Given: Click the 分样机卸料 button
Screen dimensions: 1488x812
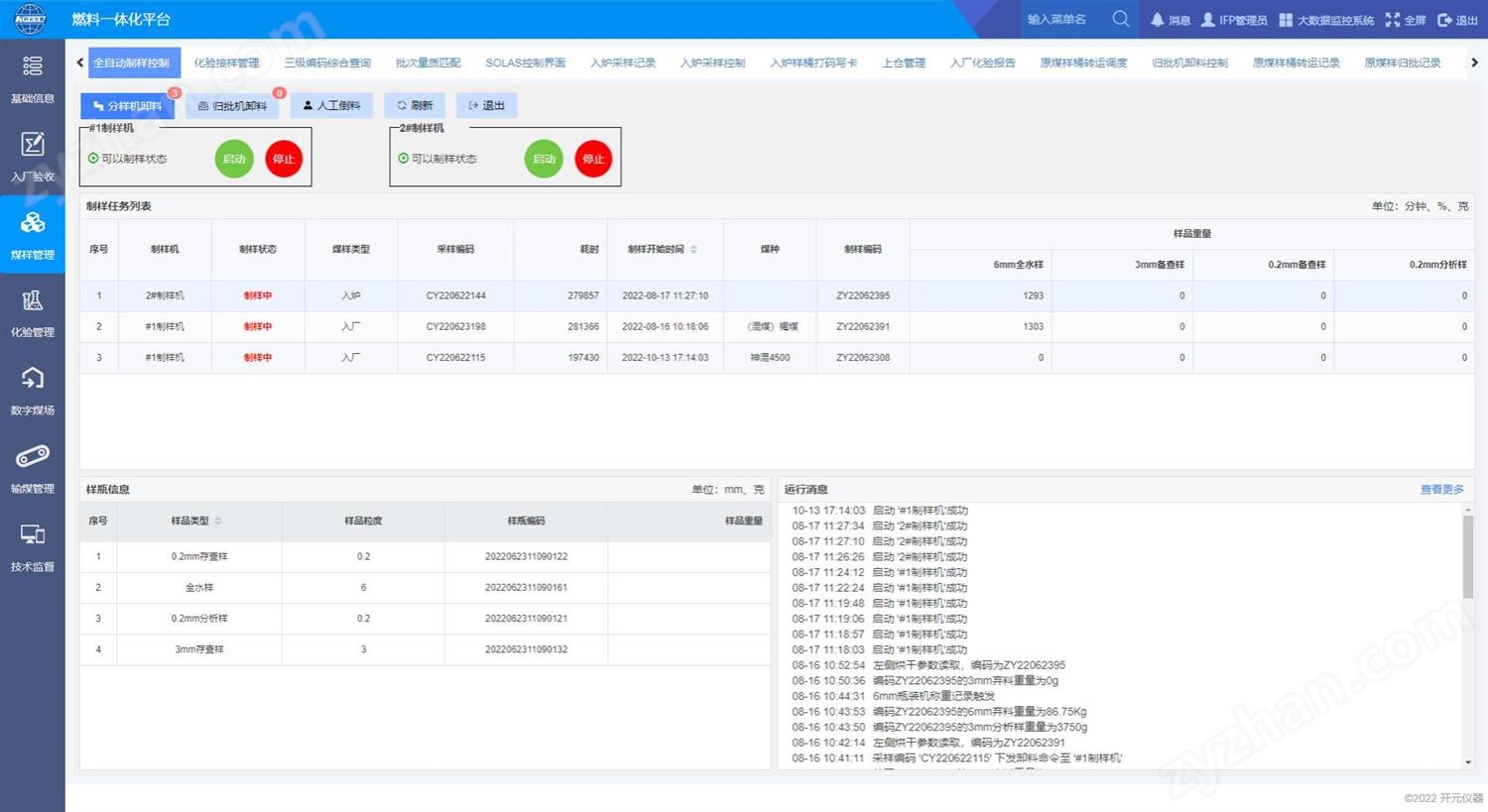Looking at the screenshot, I should (128, 106).
